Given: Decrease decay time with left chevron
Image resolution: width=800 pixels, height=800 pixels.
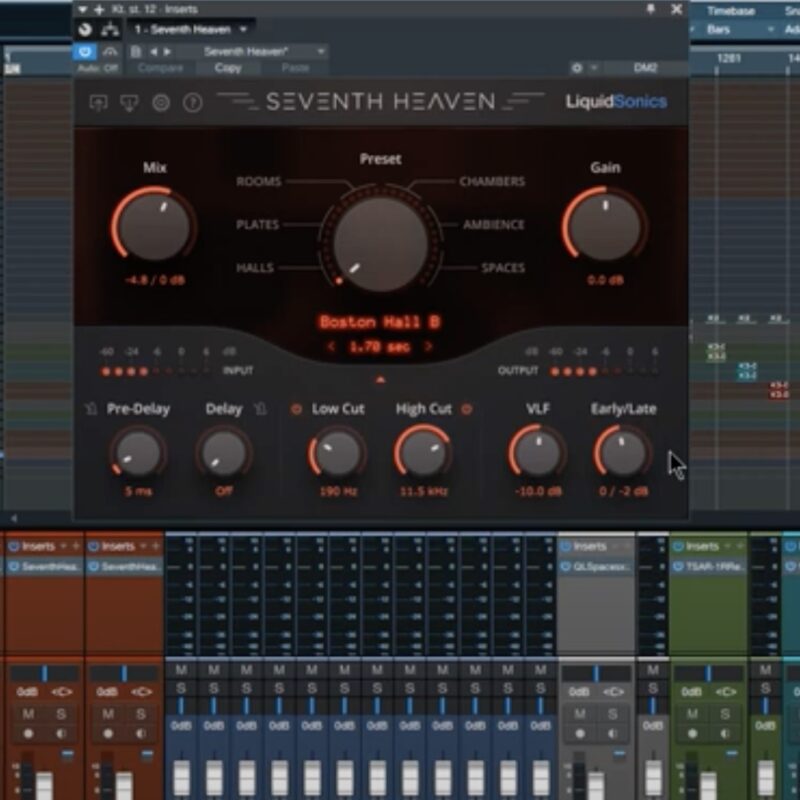Looking at the screenshot, I should click(x=331, y=346).
